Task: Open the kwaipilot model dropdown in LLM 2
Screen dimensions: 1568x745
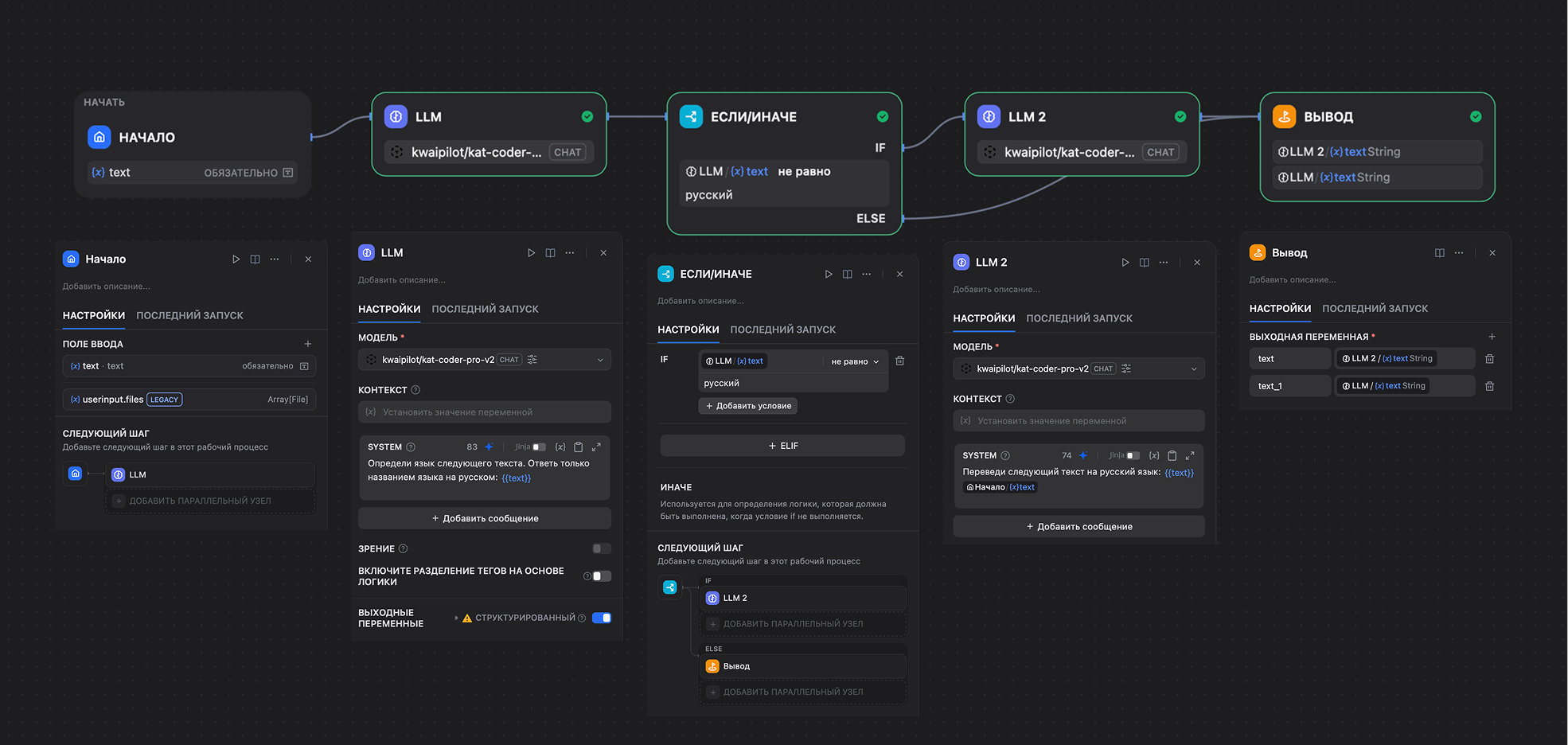Action: click(x=1193, y=368)
